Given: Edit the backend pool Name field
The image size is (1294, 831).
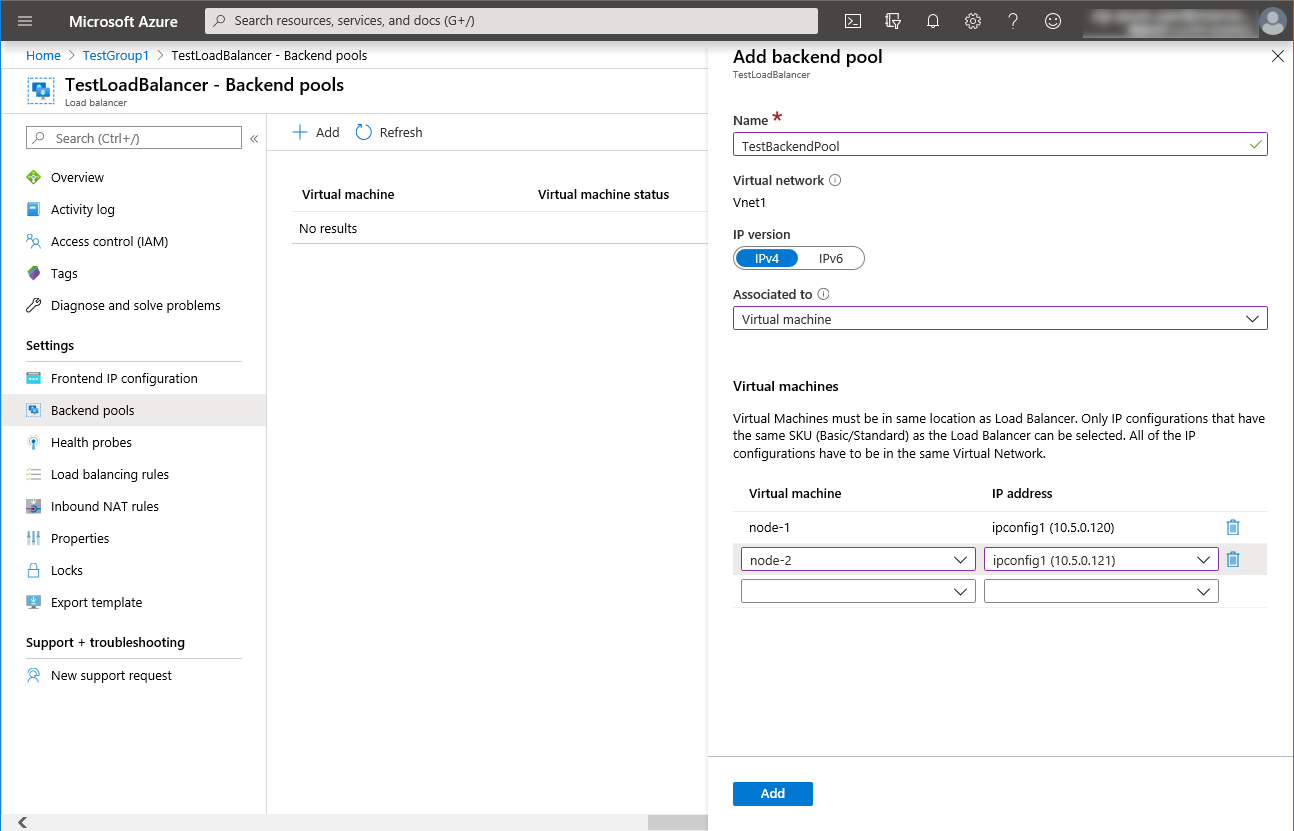Looking at the screenshot, I should pos(1000,144).
